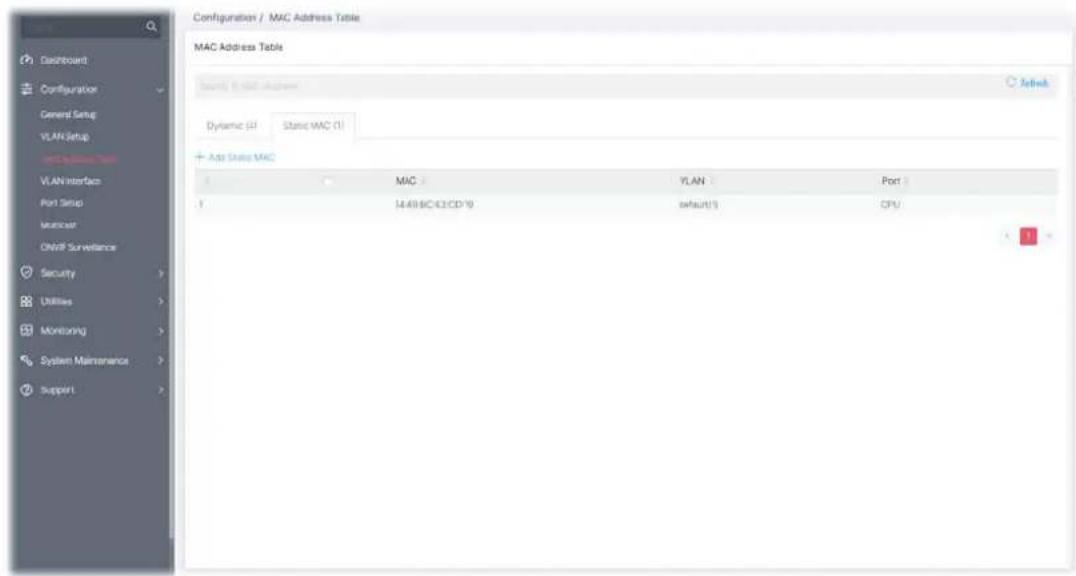Viewport: 1076px width, 576px height.
Task: Open Port Setup in sidebar
Action: click(61, 203)
